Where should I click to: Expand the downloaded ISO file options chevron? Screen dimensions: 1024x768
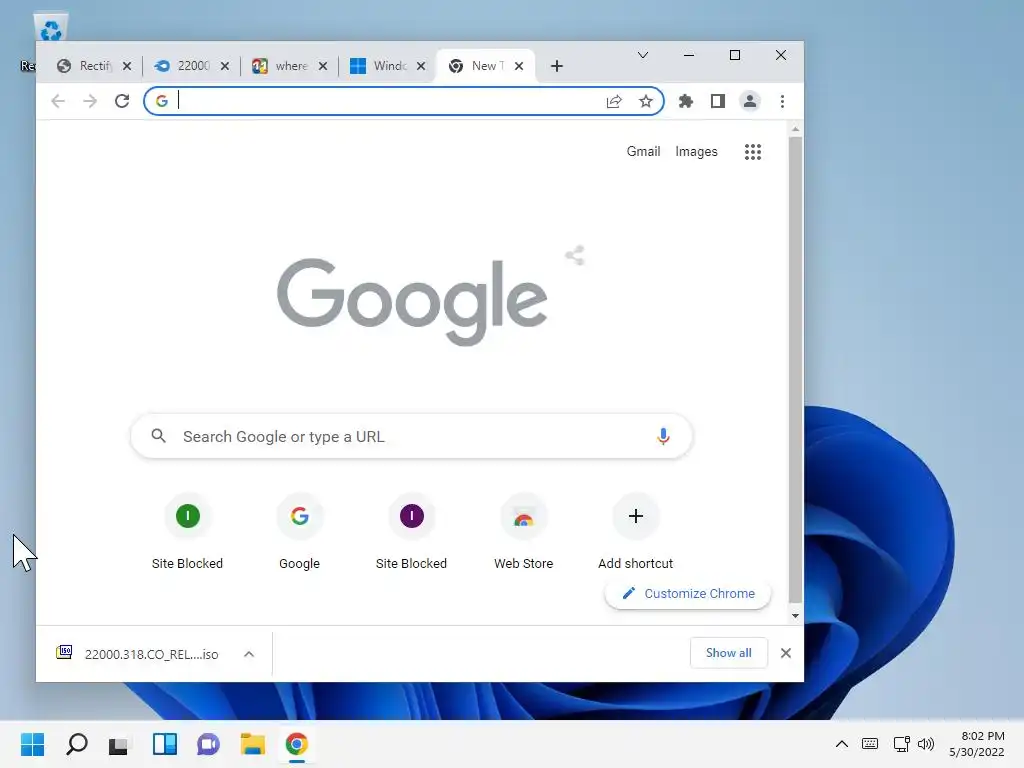point(249,654)
